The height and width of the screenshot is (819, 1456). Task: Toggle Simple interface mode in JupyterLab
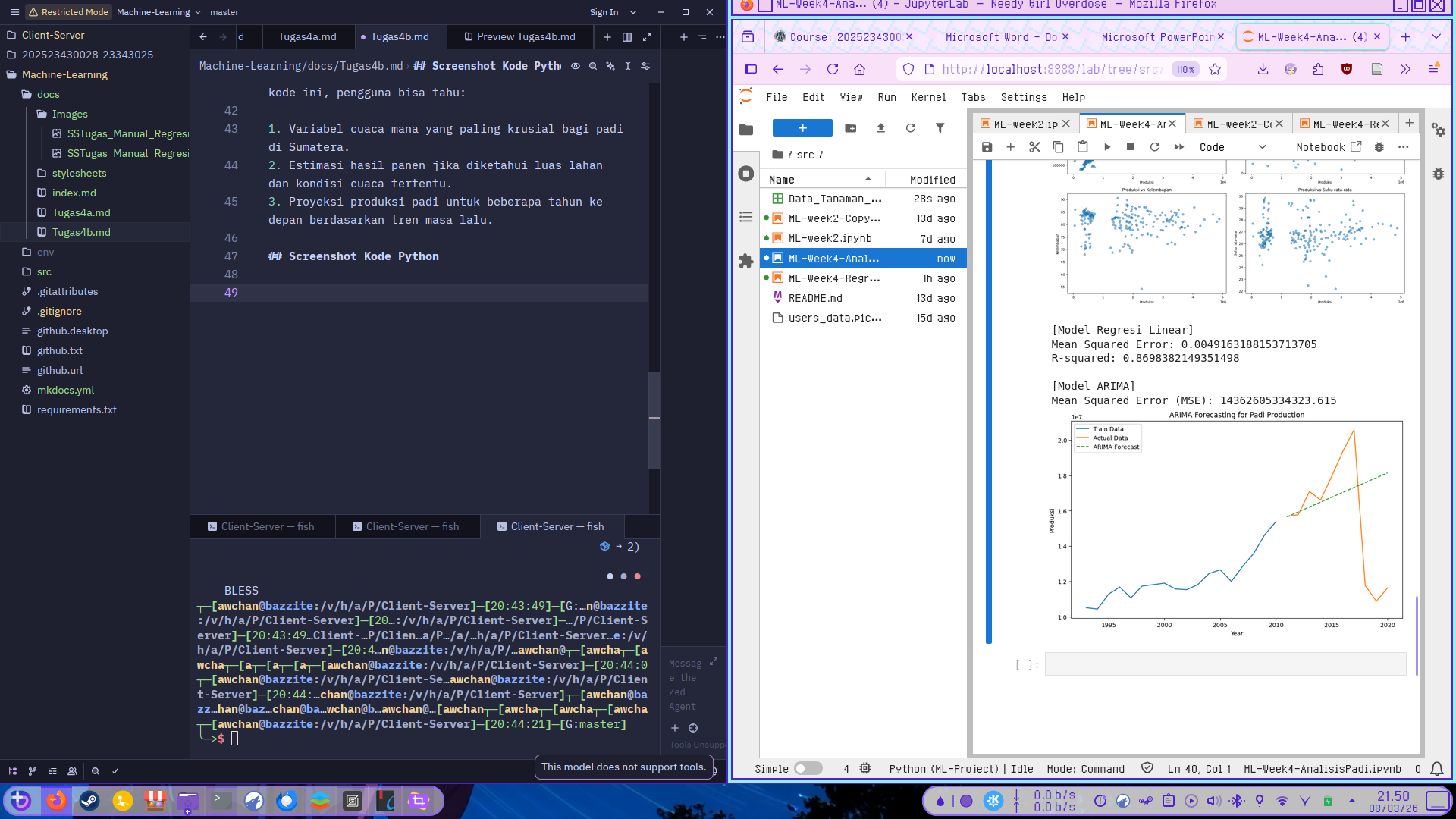[x=808, y=768]
